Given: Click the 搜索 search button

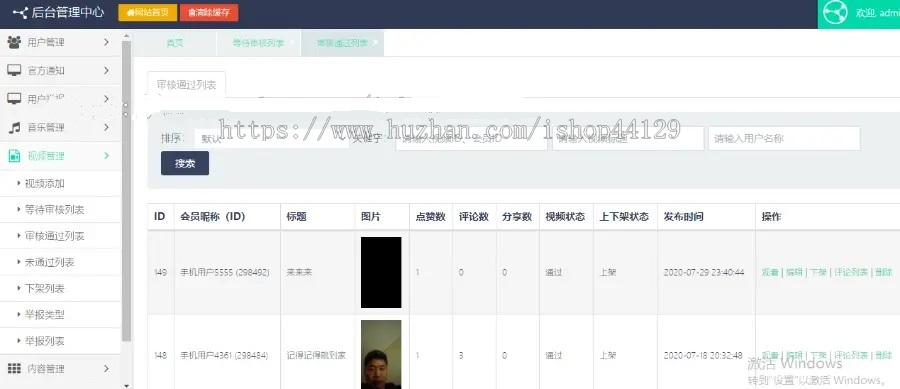Looking at the screenshot, I should click(x=185, y=164).
